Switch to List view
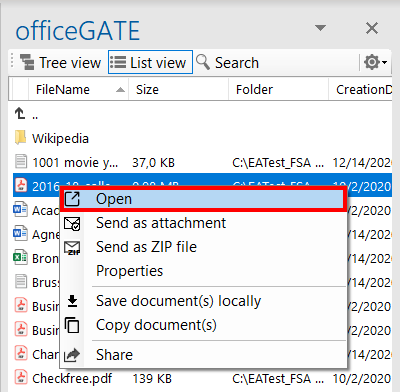The height and width of the screenshot is (392, 400). tap(150, 62)
